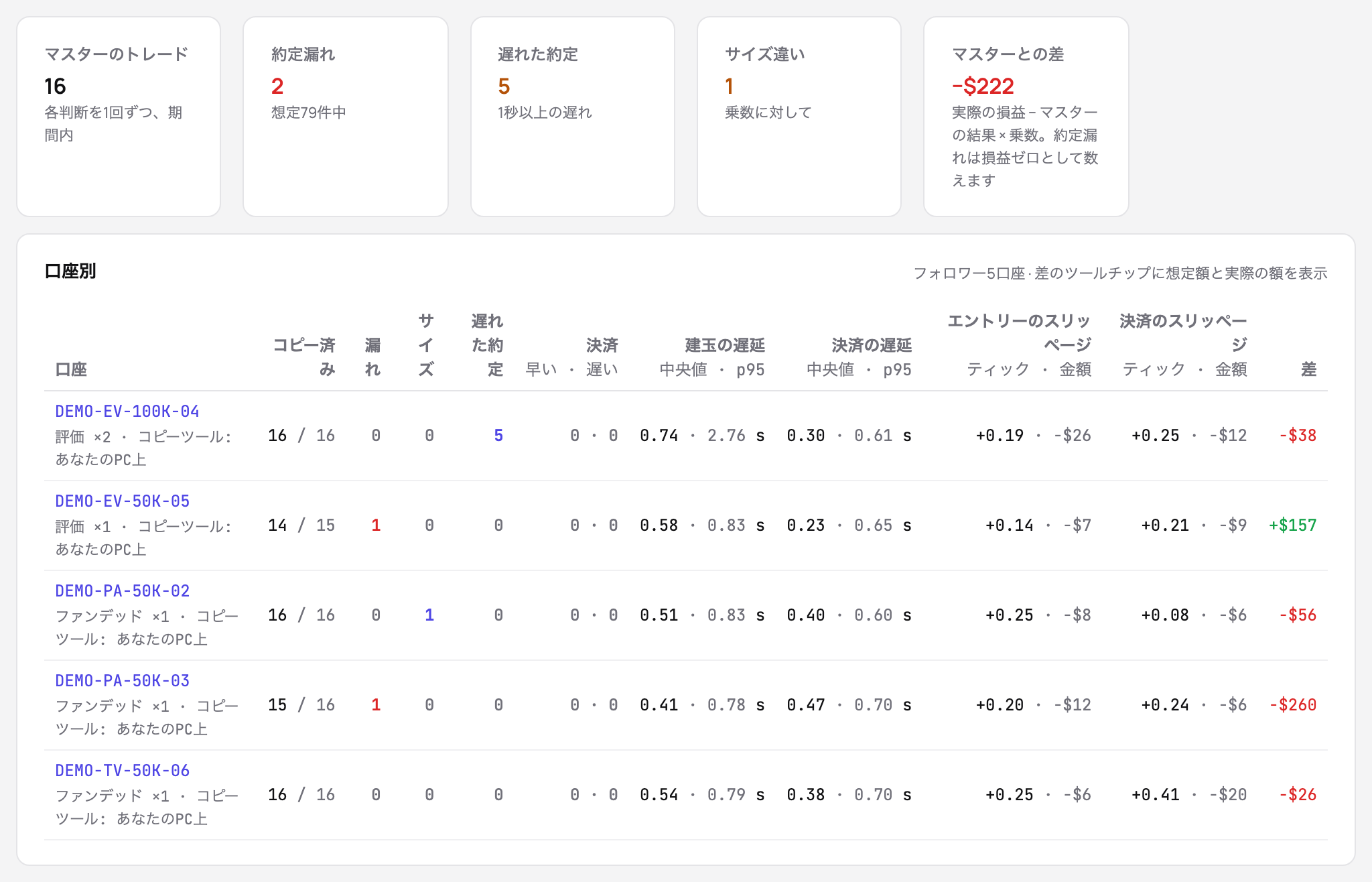Select the サイズ違い summary card
Image resolution: width=1372 pixels, height=882 pixels.
click(x=799, y=117)
